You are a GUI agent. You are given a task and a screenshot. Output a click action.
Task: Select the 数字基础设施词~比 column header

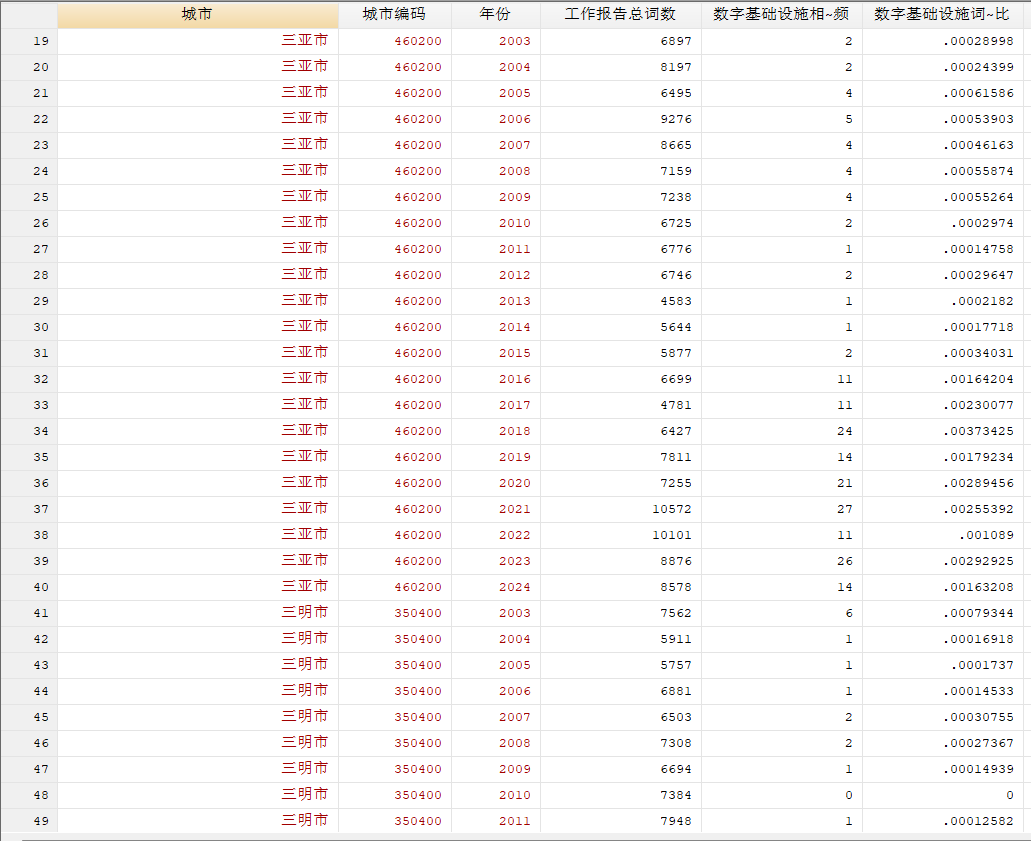tap(942, 14)
